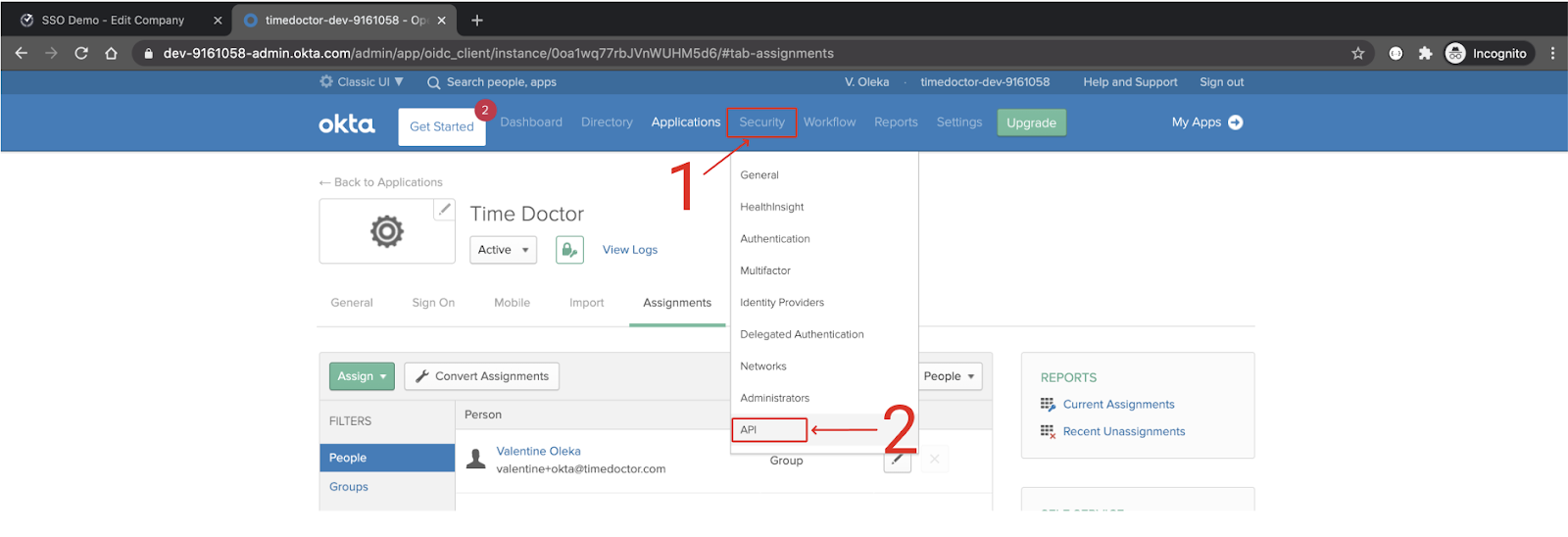Click the Okta logo
Screen dimensions: 1568x537
[347, 123]
